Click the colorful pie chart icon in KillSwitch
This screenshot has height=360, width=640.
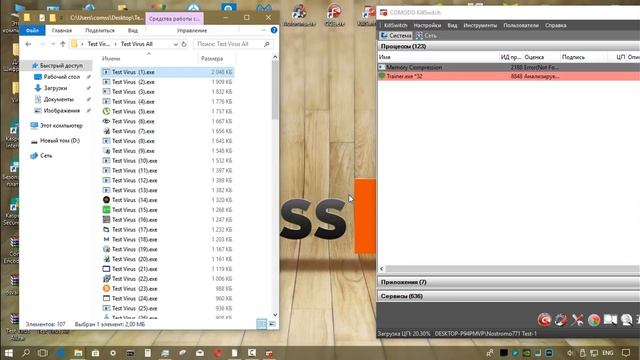(593, 320)
